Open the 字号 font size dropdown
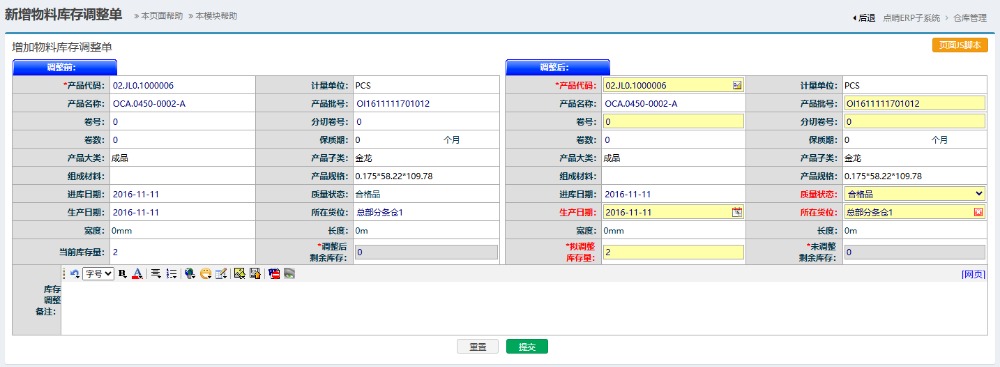Image resolution: width=1000 pixels, height=367 pixels. 98,273
